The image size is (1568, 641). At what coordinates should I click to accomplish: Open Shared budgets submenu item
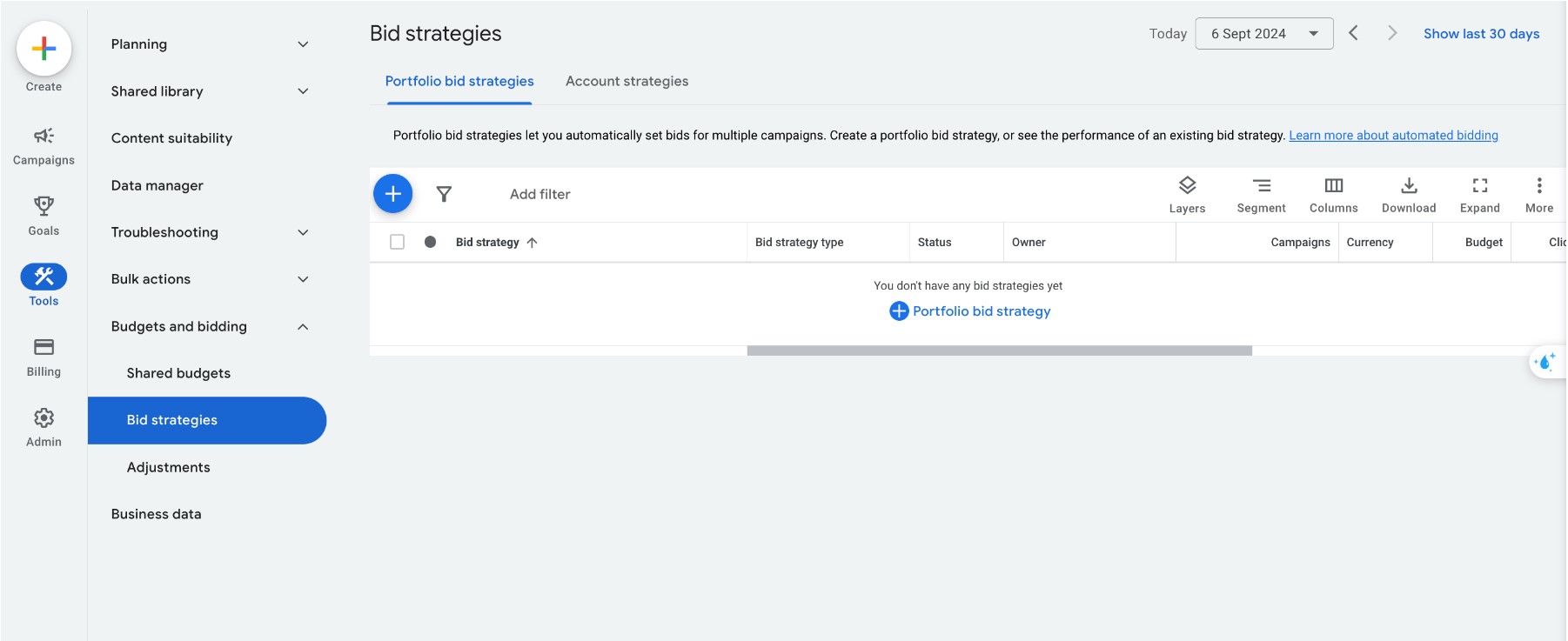click(x=178, y=373)
